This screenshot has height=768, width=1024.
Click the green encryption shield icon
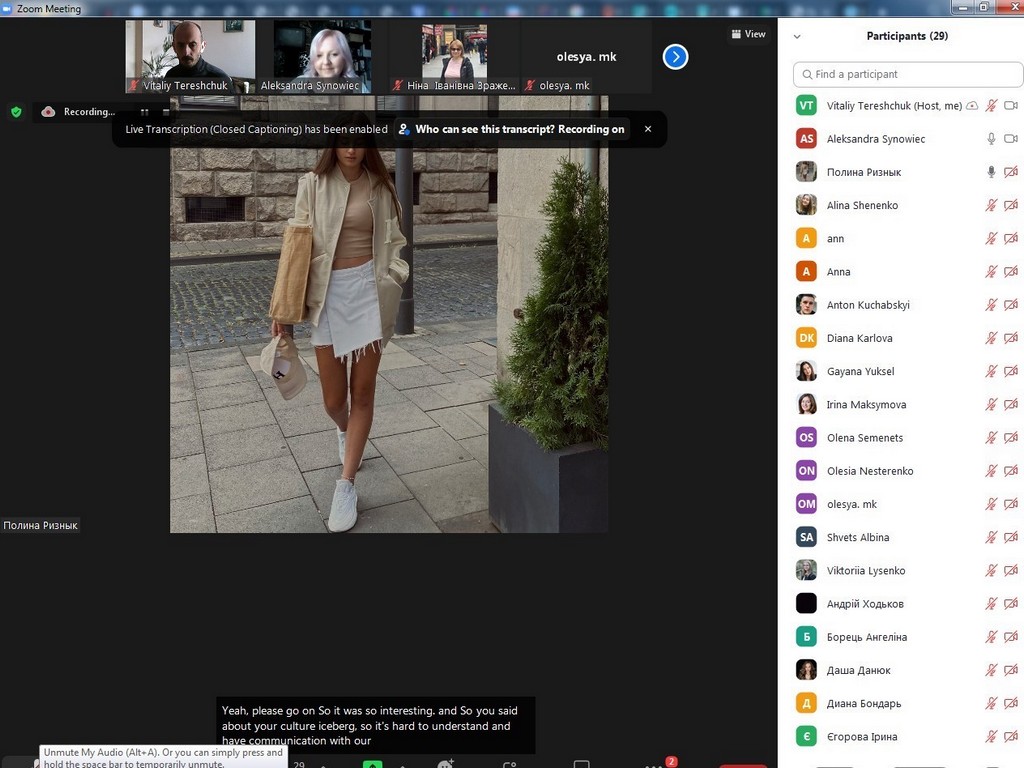[x=16, y=112]
